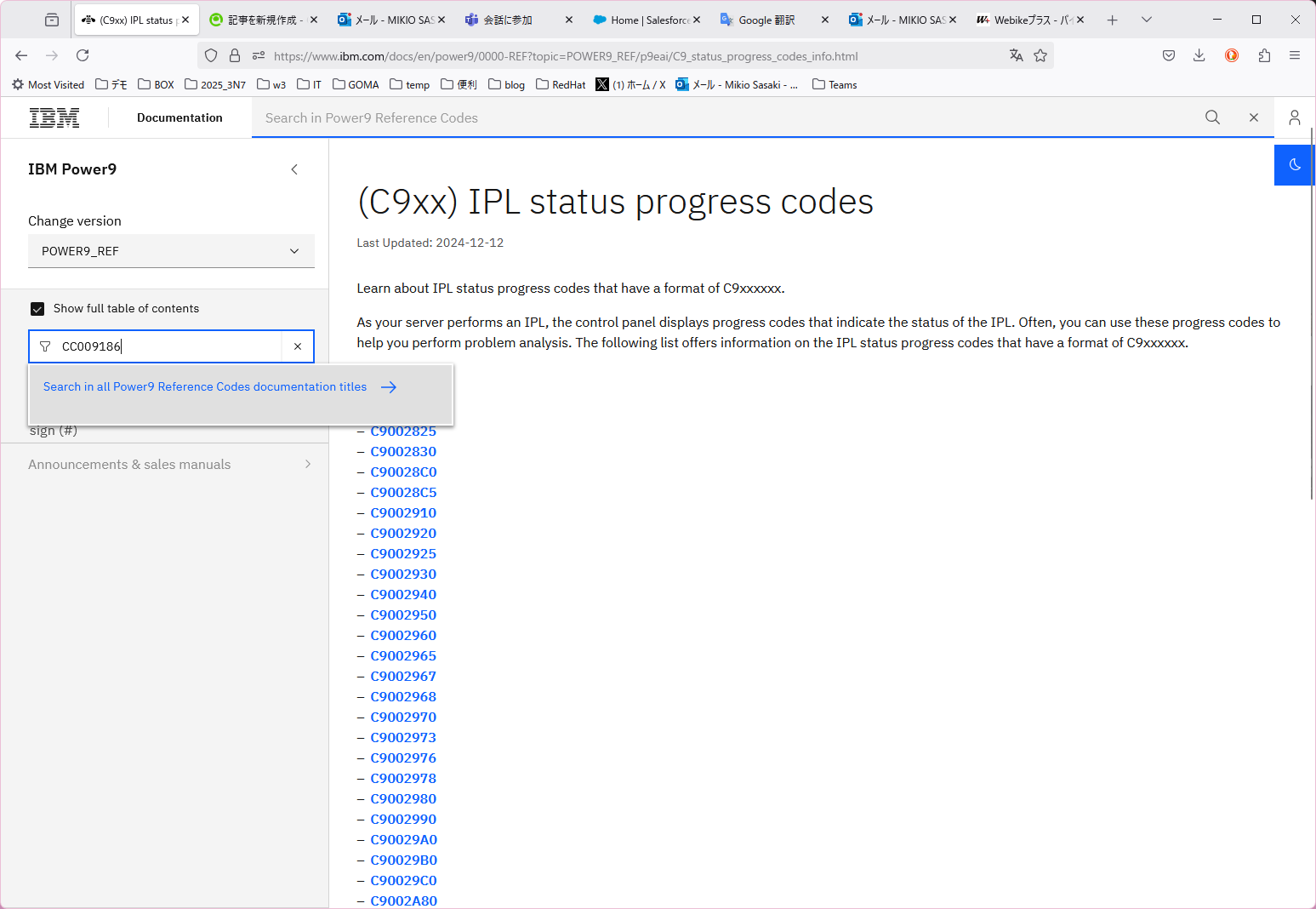Open code C9002910 link
1316x909 pixels.
[403, 513]
